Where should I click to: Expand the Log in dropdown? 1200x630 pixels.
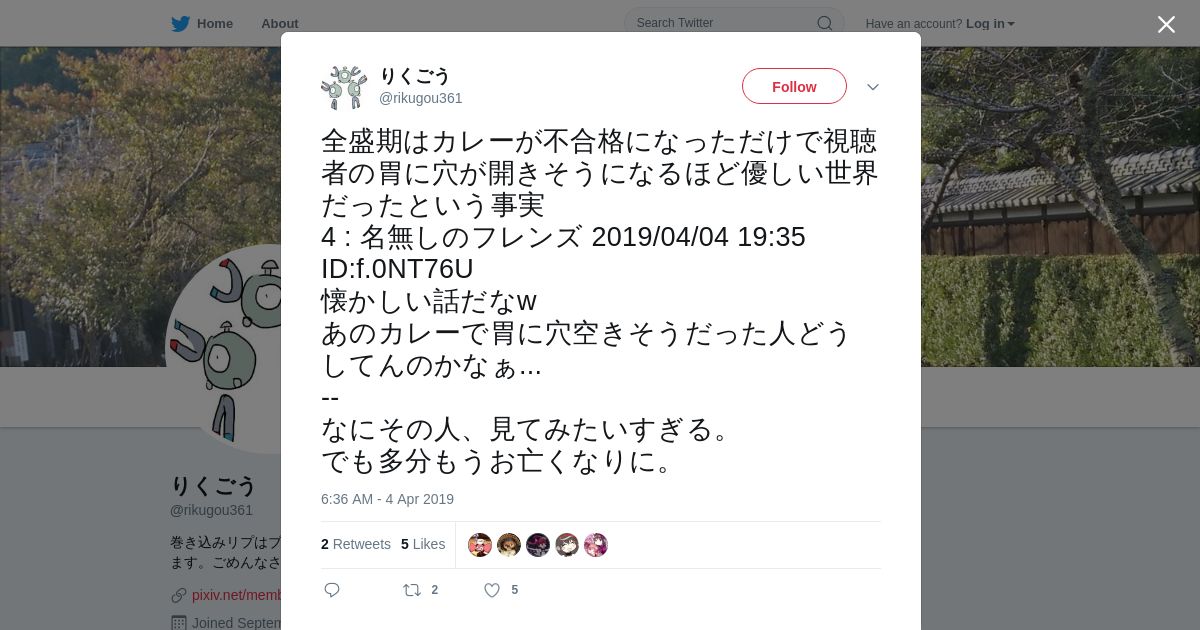click(x=990, y=24)
